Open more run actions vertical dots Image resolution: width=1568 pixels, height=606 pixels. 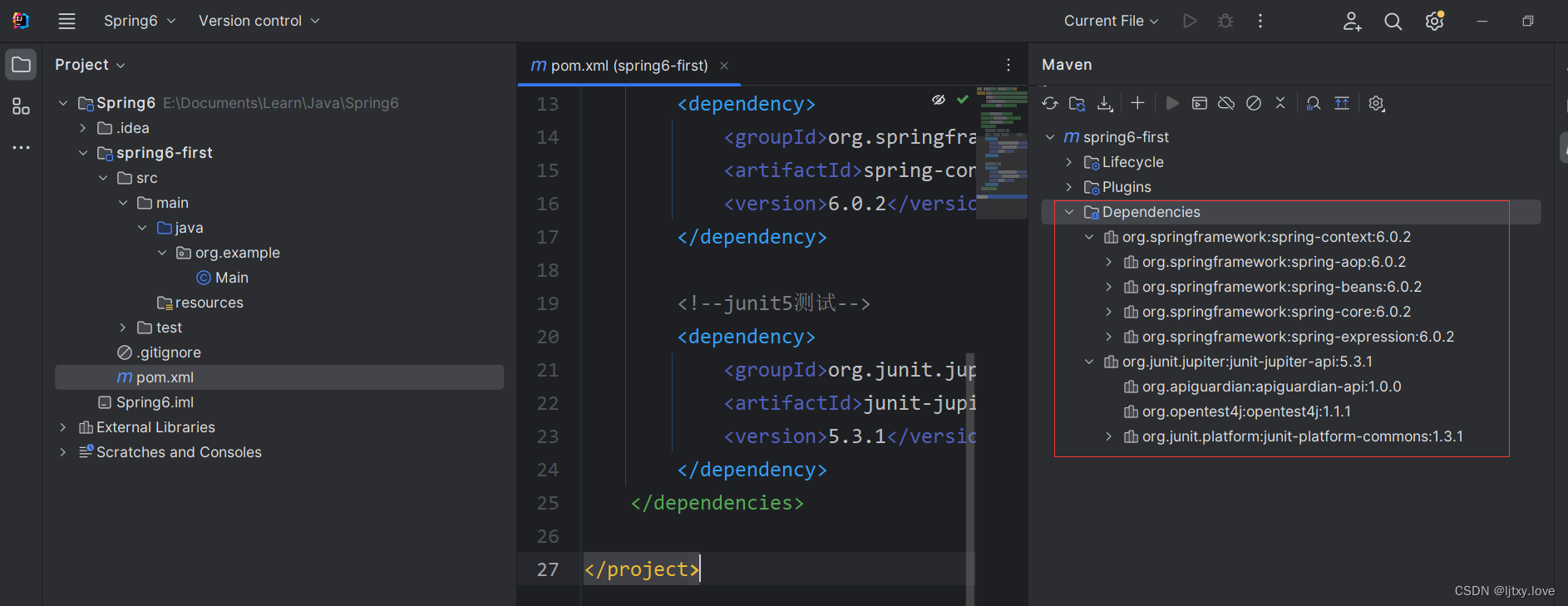pos(1260,21)
